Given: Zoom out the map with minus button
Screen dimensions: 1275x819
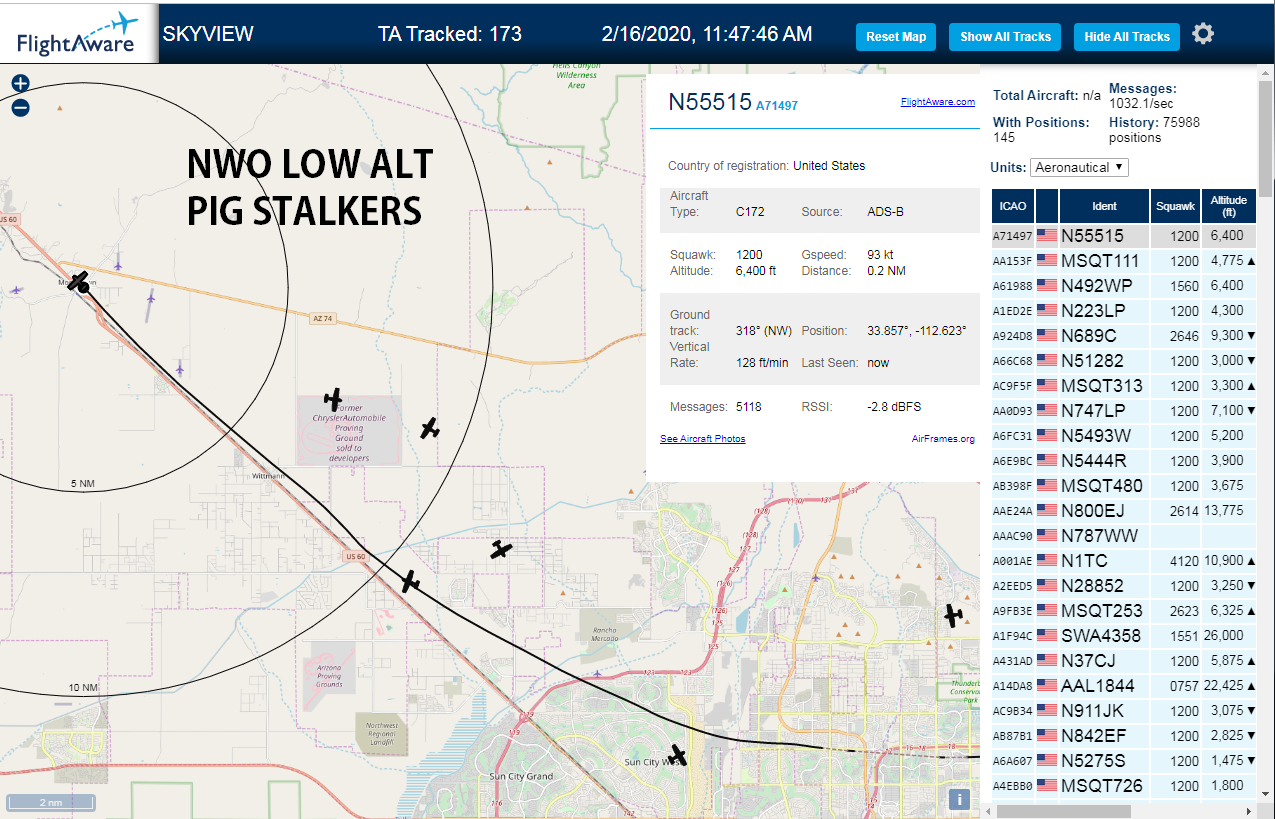Looking at the screenshot, I should (20, 108).
